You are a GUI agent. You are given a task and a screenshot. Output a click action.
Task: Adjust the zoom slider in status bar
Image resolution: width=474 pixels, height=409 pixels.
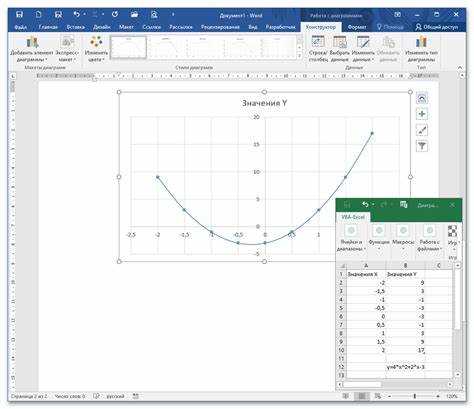click(415, 396)
